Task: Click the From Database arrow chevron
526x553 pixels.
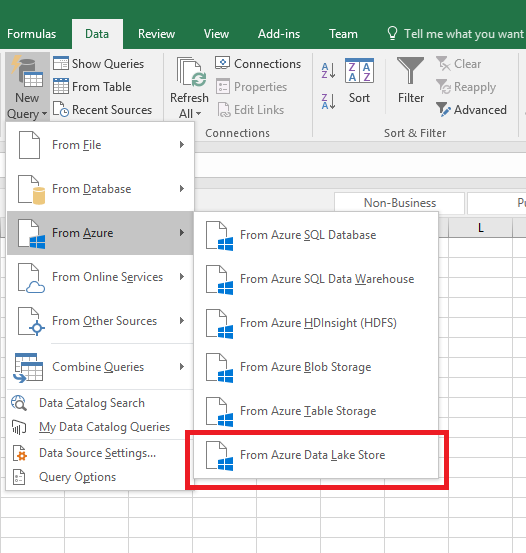Action: pos(182,189)
